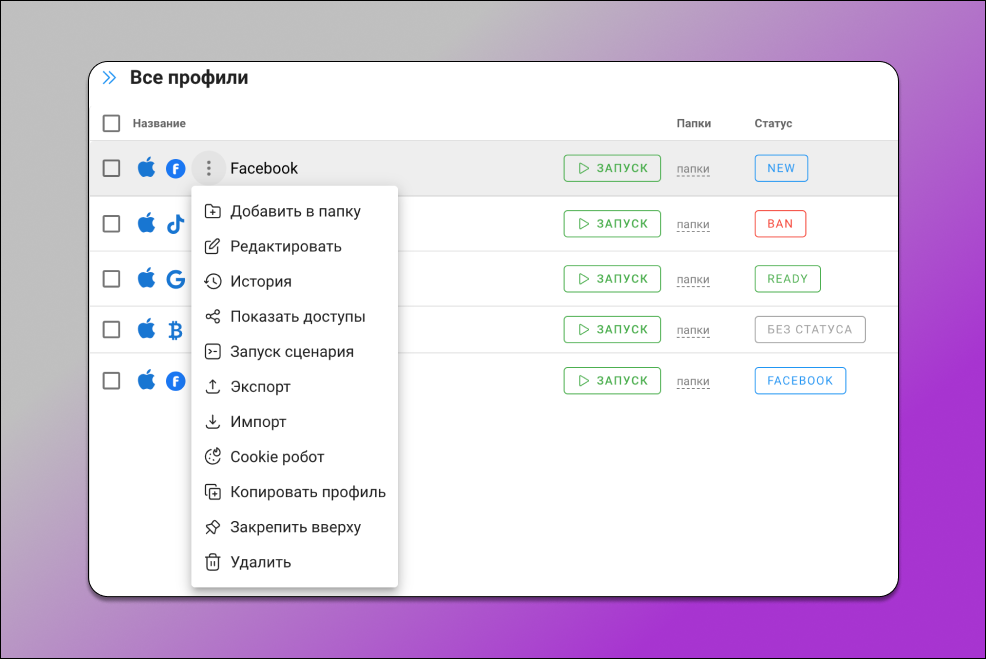Click the clock icon beside История
This screenshot has width=986, height=659.
[211, 281]
